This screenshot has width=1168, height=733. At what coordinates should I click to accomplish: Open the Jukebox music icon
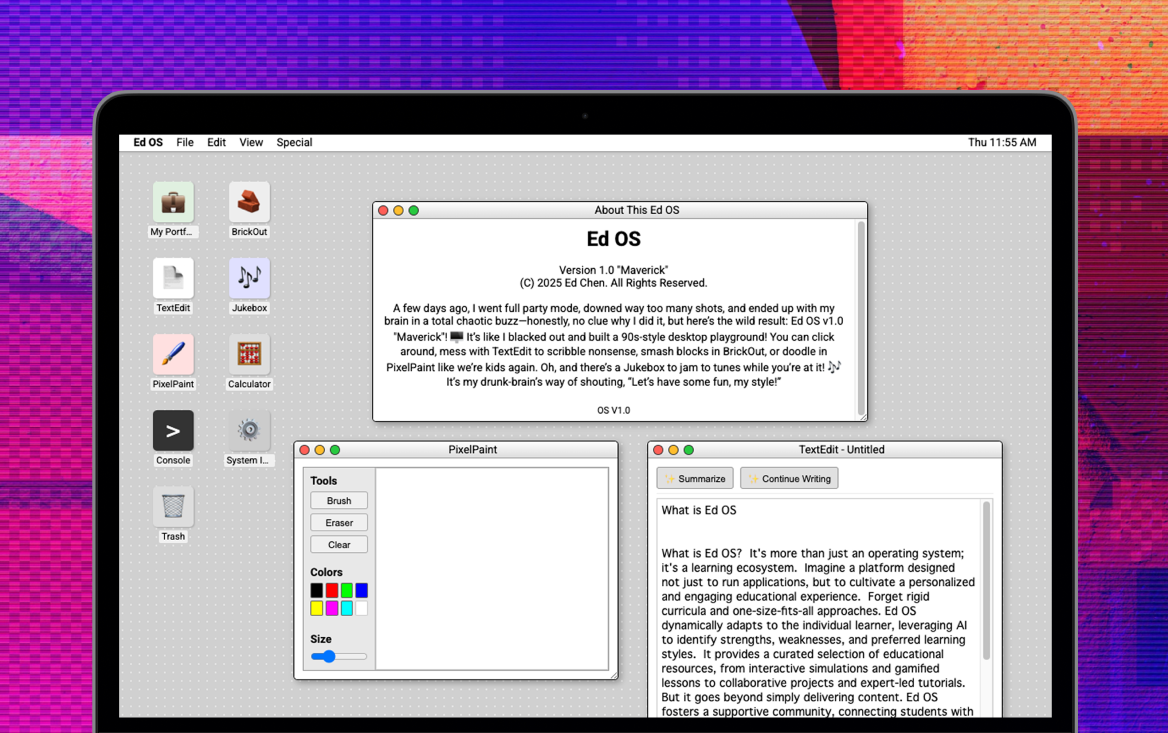(249, 279)
